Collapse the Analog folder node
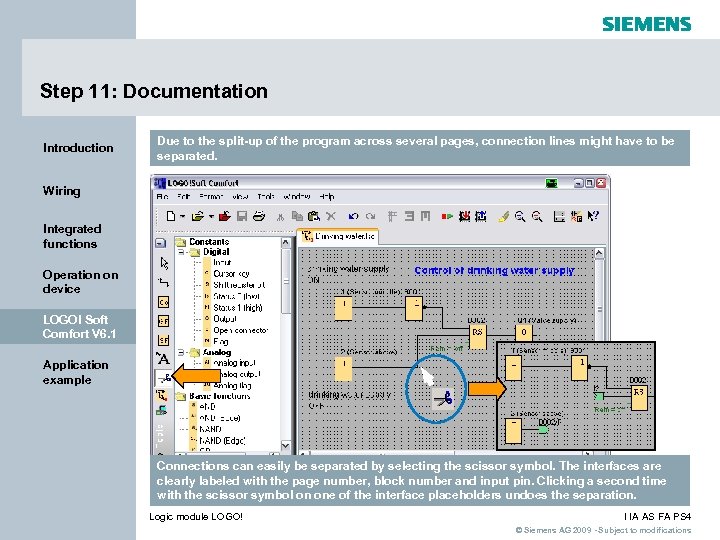Viewport: 720px width, 540px height. [182, 353]
